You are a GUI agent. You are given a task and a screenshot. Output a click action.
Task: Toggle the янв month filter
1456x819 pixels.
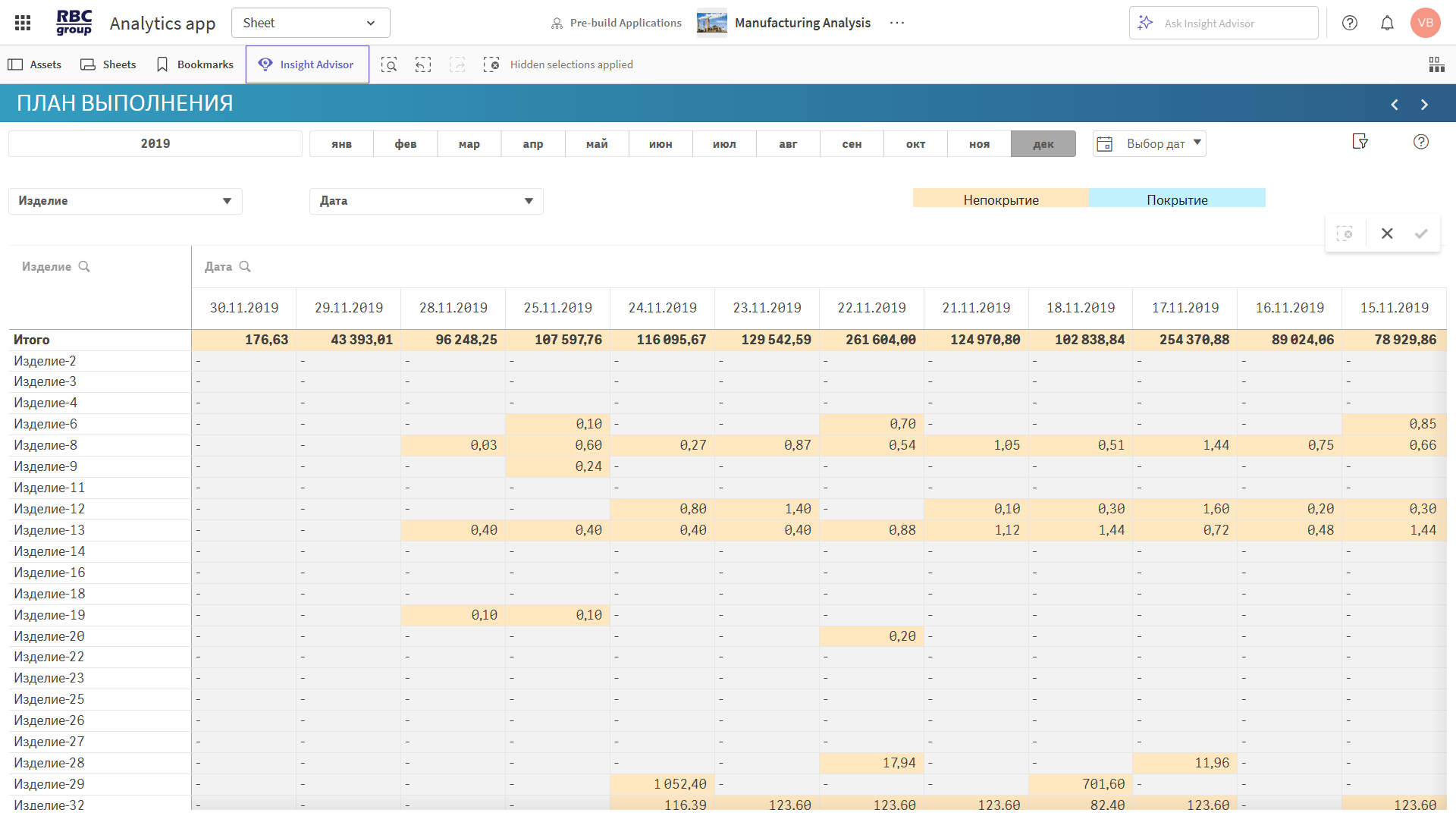341,144
